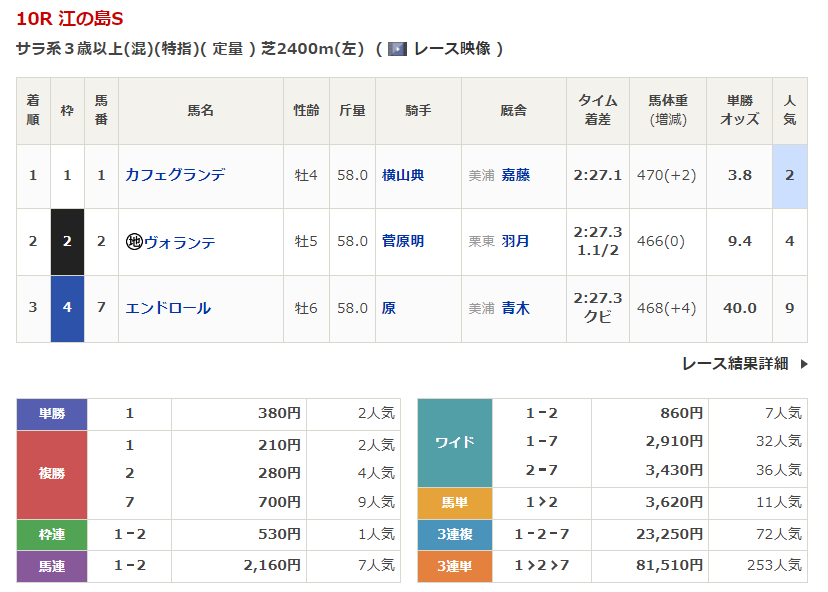Click the blue bracket number 4 cell
The width and height of the screenshot is (828, 592).
click(67, 308)
